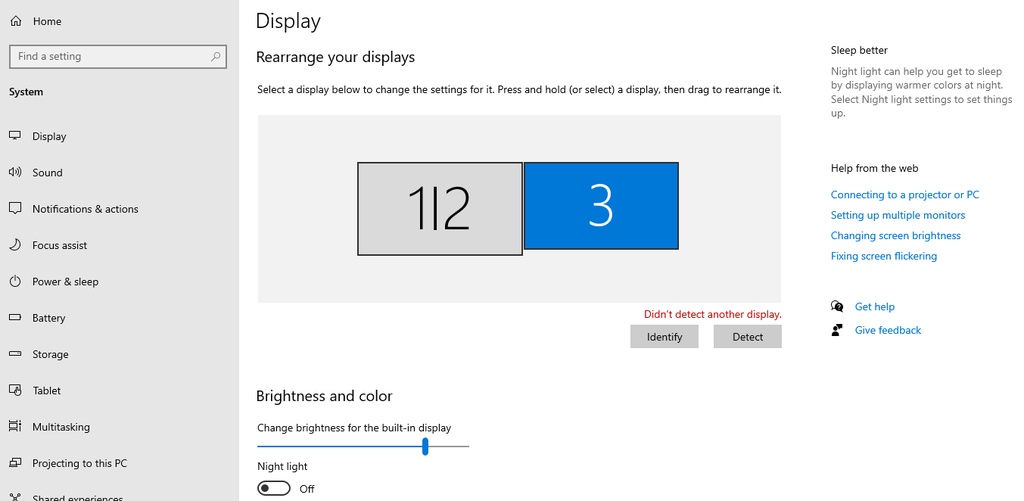Go to Projecting to this PC
Viewport: 1024px width, 501px height.
79,463
